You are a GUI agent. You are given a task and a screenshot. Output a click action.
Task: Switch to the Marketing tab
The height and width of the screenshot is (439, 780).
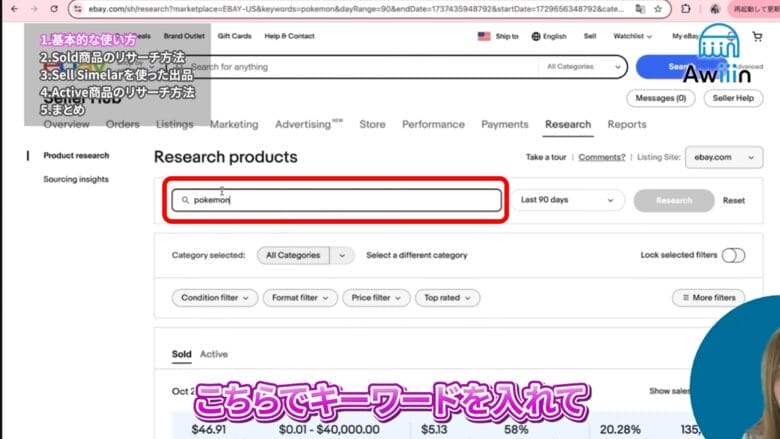point(234,124)
